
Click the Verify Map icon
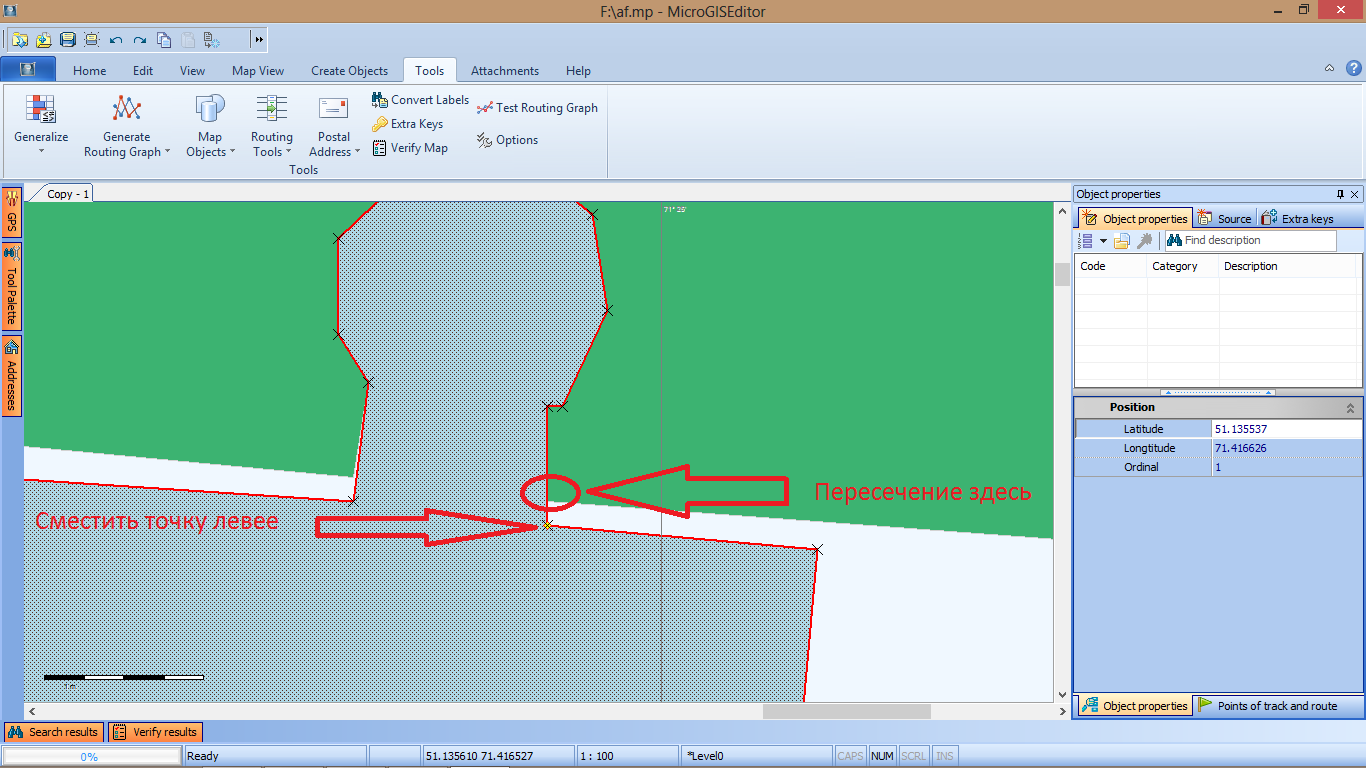click(380, 148)
